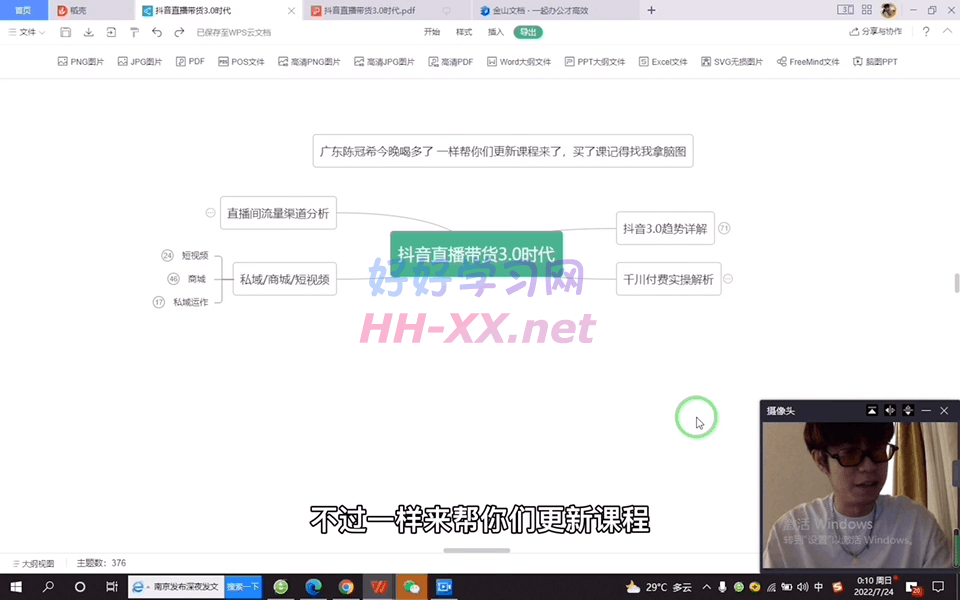The width and height of the screenshot is (960, 600).
Task: Expand the 商城 node counter 46
Action: pos(173,279)
